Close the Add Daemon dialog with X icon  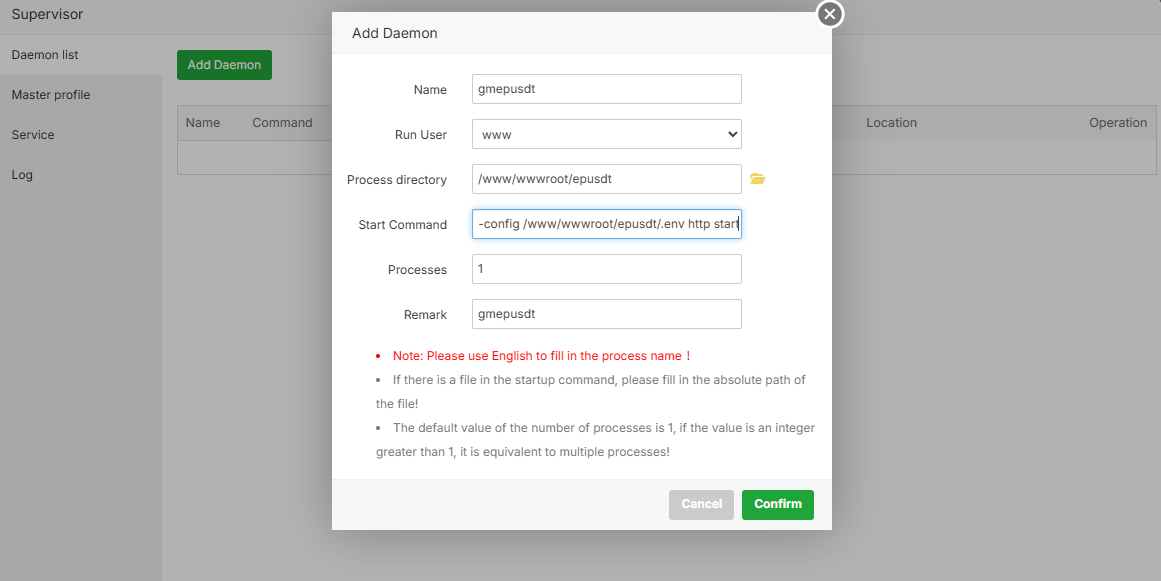(x=830, y=14)
